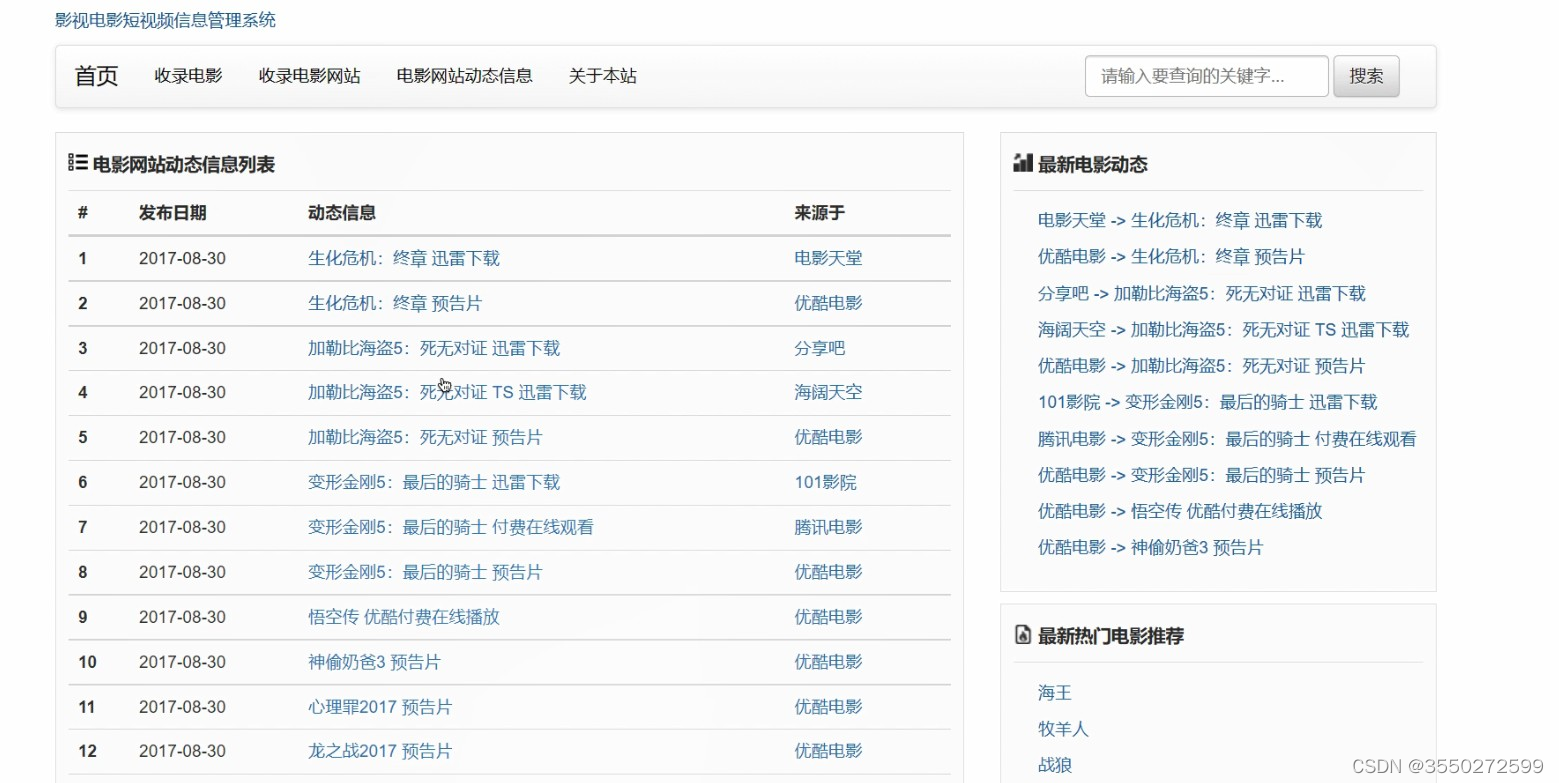This screenshot has width=1559, height=783.
Task: Click the document icon beside 最新热门电影推荐
Action: [1022, 634]
